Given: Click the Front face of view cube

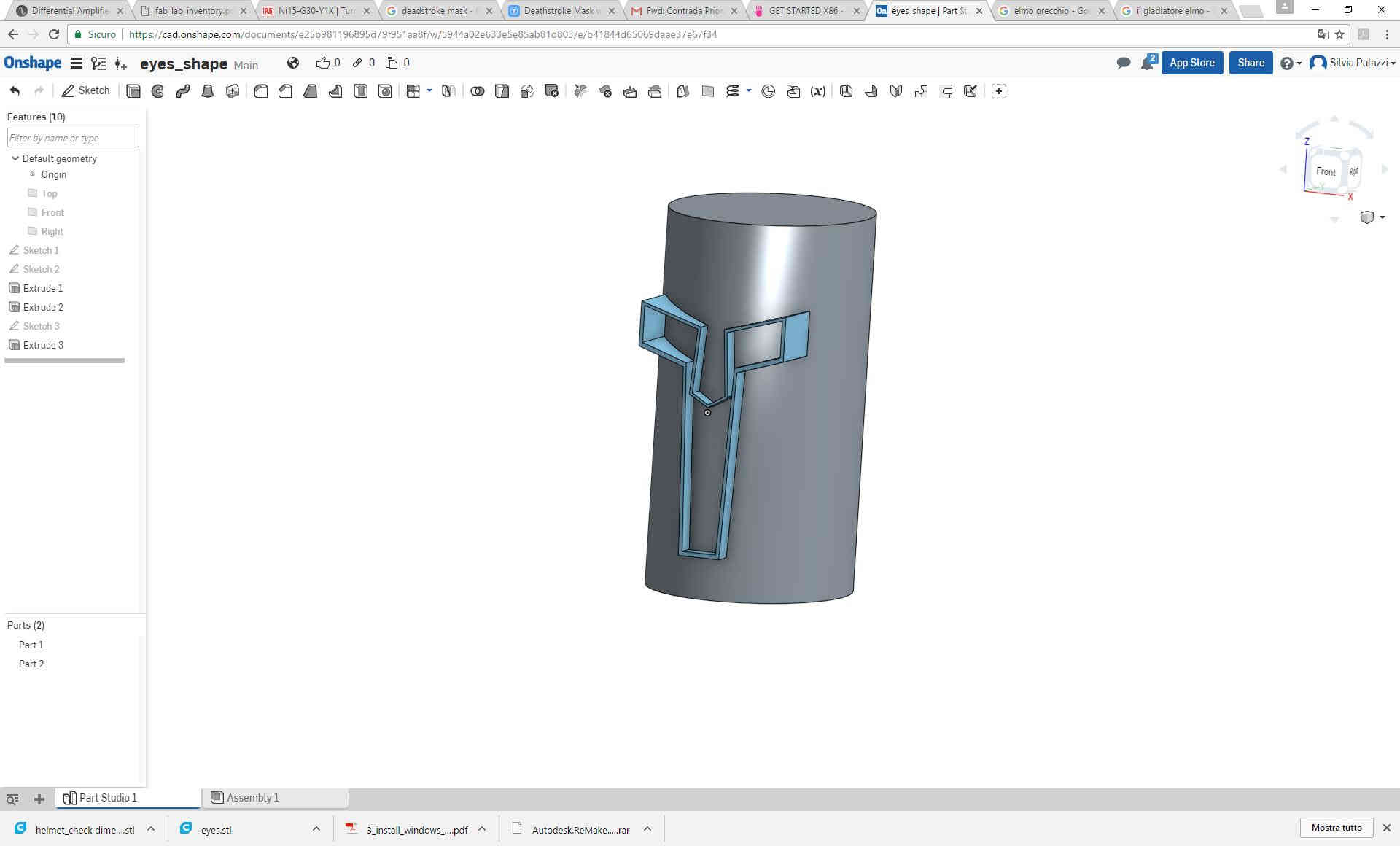Looking at the screenshot, I should point(1326,171).
